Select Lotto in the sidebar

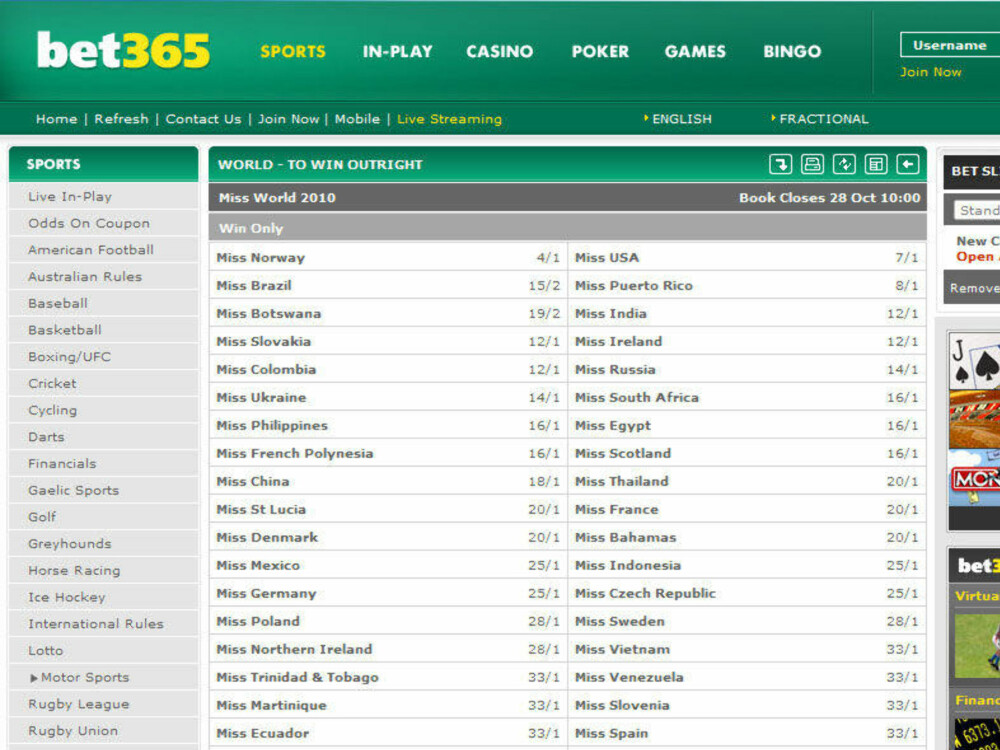click(103, 651)
